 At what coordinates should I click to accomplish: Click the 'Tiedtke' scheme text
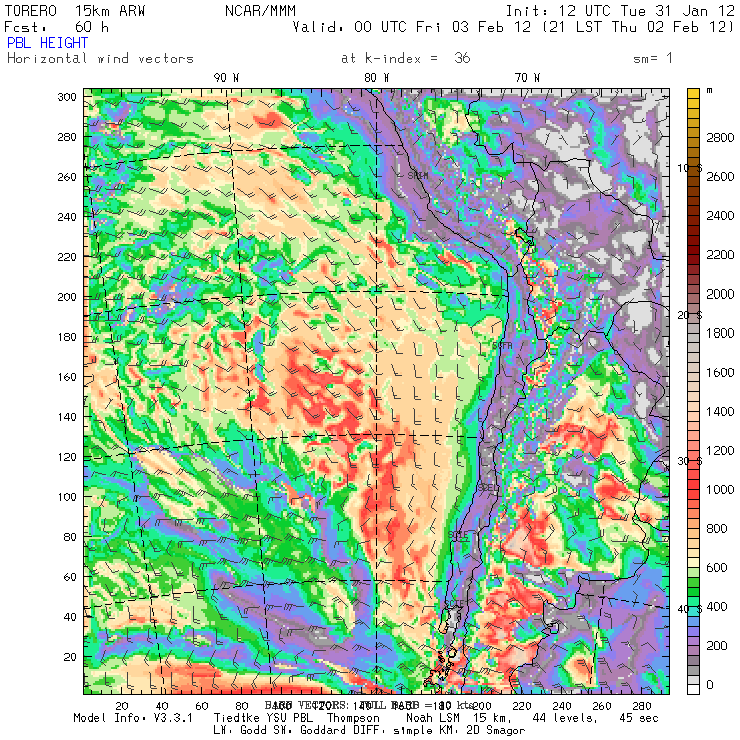pos(236,718)
